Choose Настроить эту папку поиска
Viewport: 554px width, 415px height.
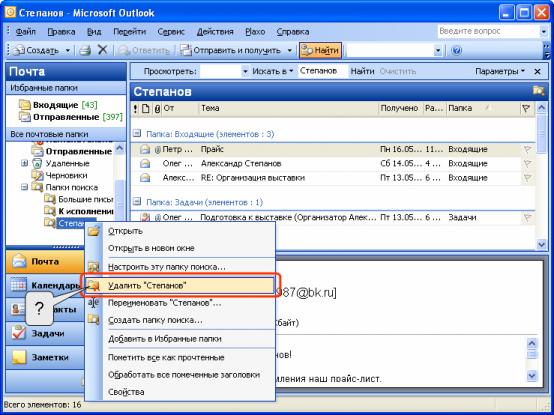pos(180,267)
